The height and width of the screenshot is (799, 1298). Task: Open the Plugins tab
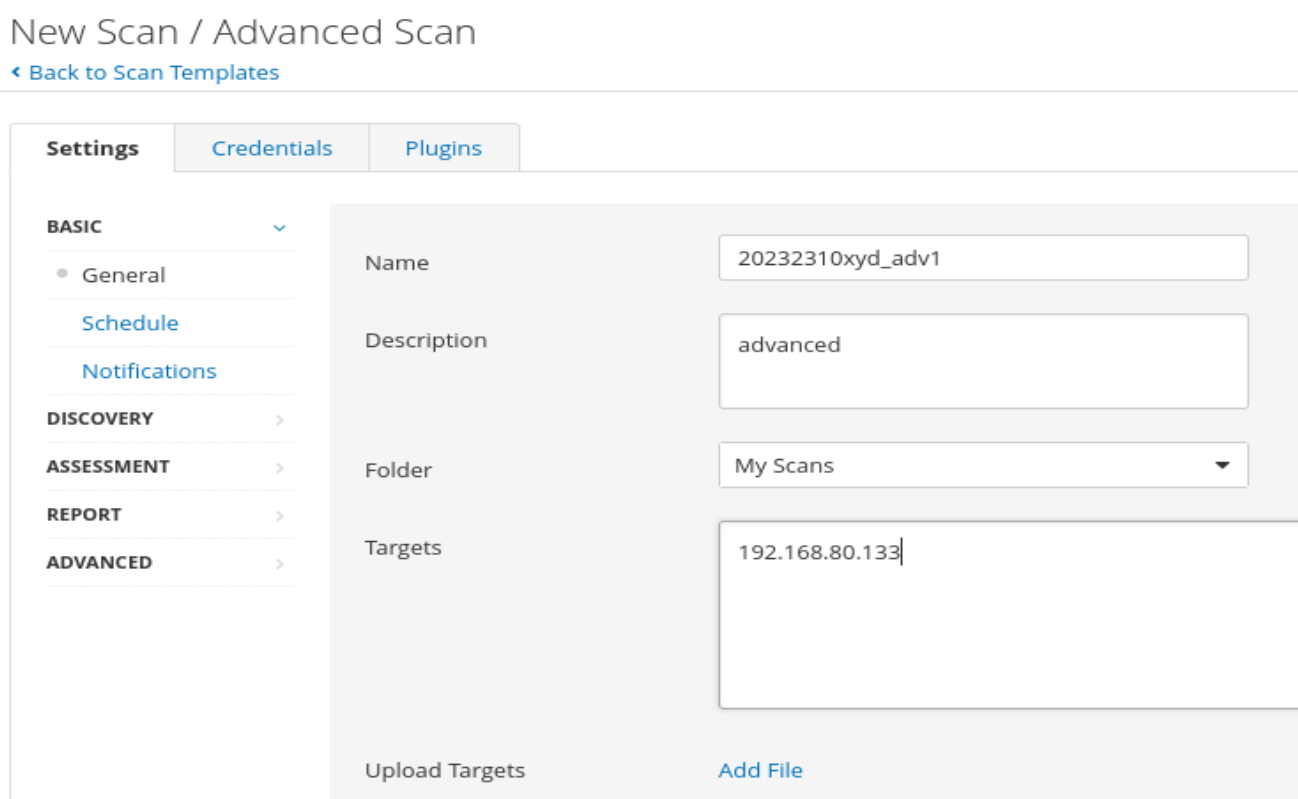tap(443, 148)
